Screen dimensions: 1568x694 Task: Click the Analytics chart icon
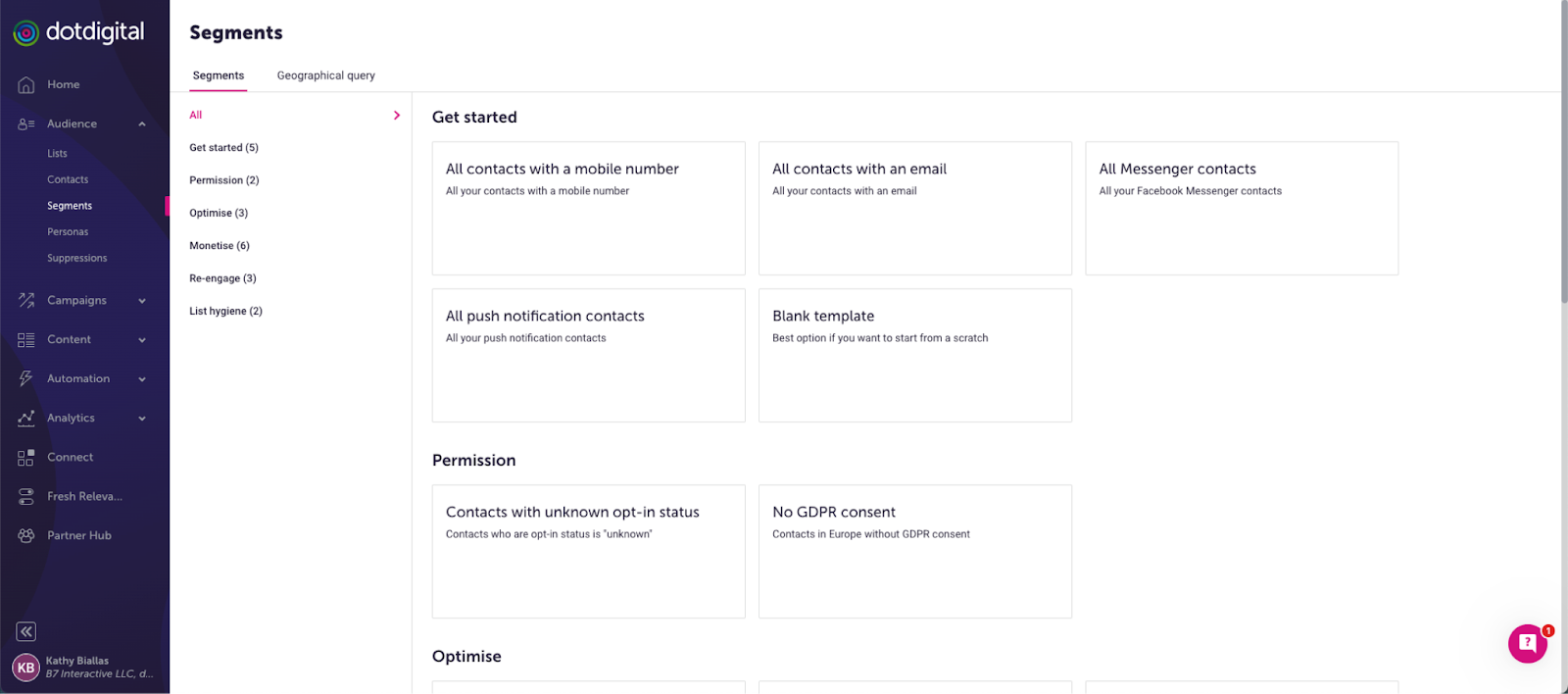point(26,419)
